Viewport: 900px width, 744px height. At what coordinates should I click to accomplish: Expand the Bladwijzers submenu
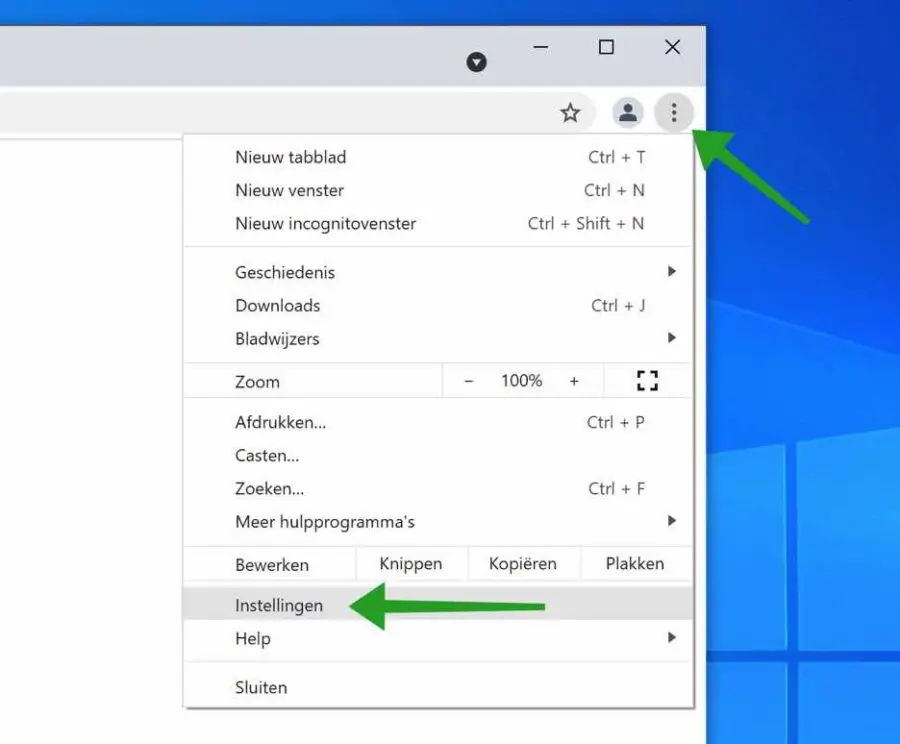[438, 339]
